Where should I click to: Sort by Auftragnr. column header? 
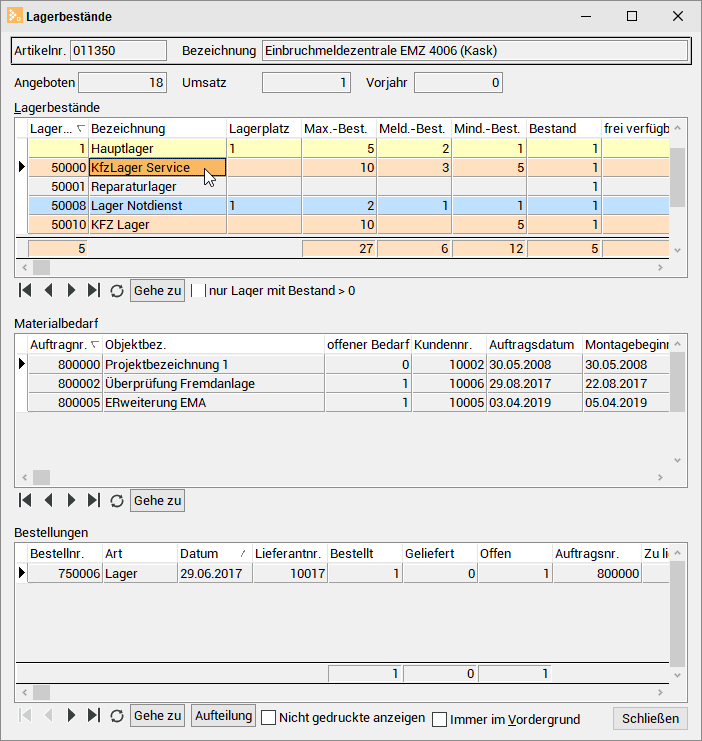pyautogui.click(x=65, y=345)
